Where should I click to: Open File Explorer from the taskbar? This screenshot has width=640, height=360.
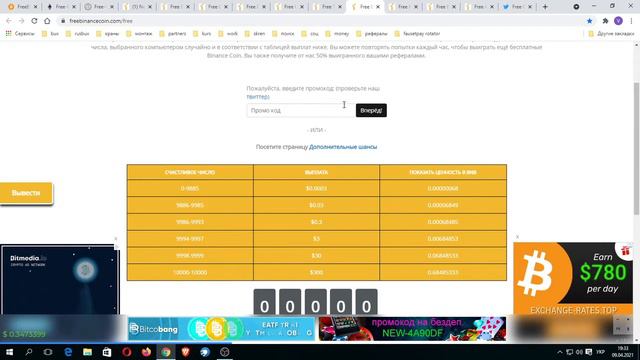(x=87, y=352)
